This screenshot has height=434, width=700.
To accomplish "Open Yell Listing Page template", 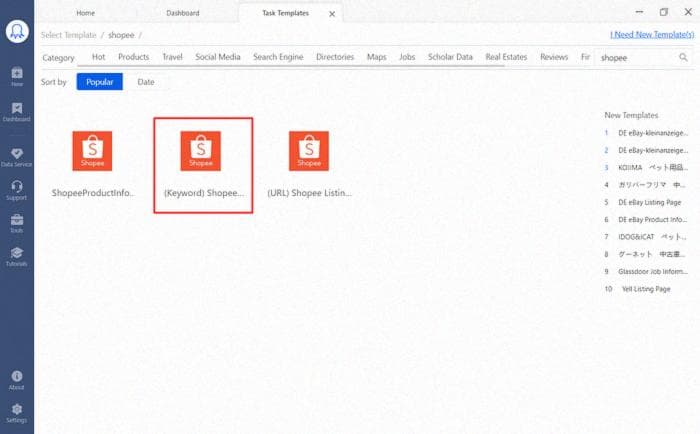I will [646, 289].
